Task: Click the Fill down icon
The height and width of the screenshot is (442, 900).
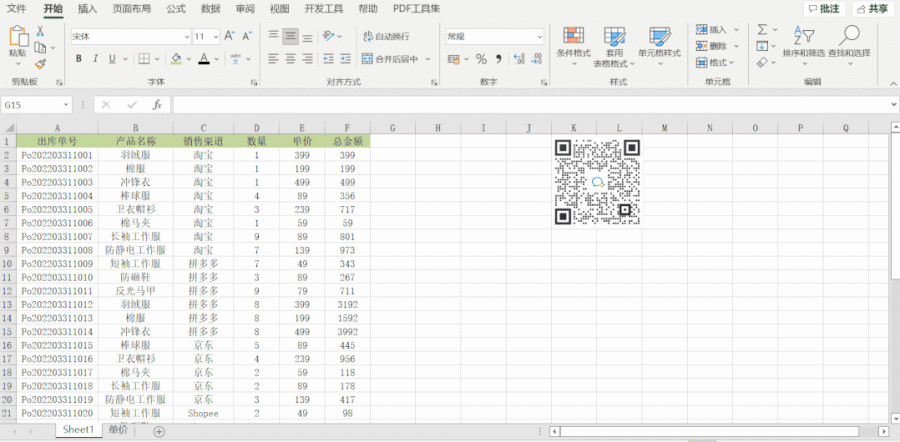Action: point(762,46)
